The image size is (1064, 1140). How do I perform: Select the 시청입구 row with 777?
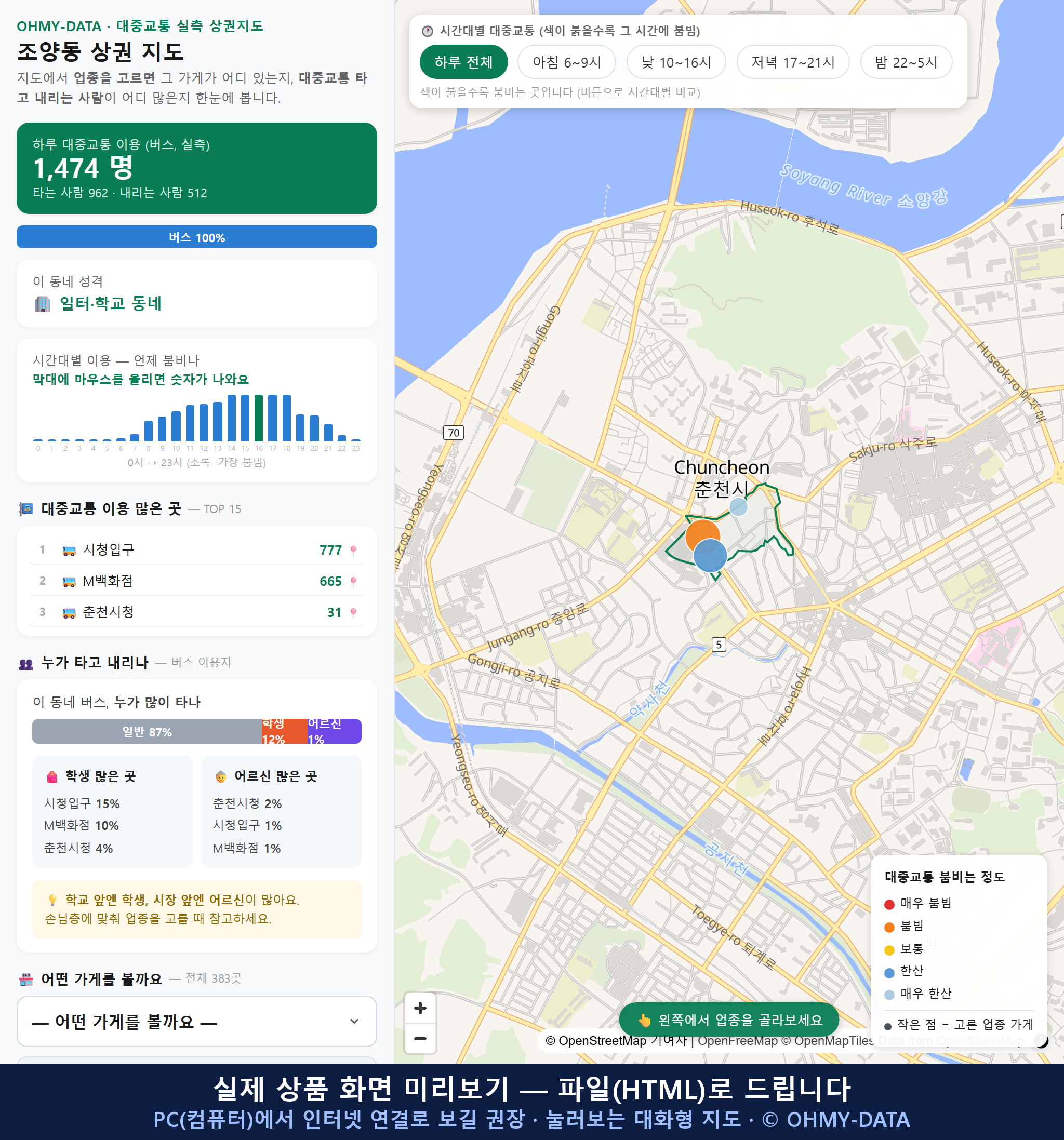(197, 550)
